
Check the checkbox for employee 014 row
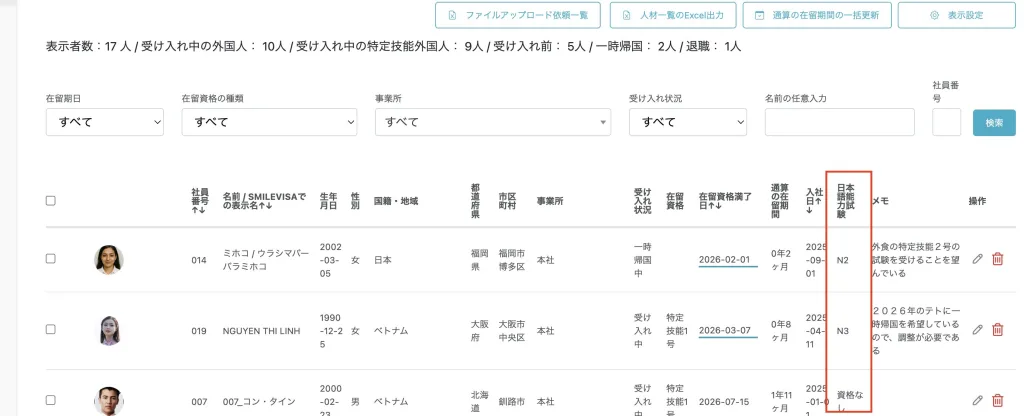click(51, 259)
